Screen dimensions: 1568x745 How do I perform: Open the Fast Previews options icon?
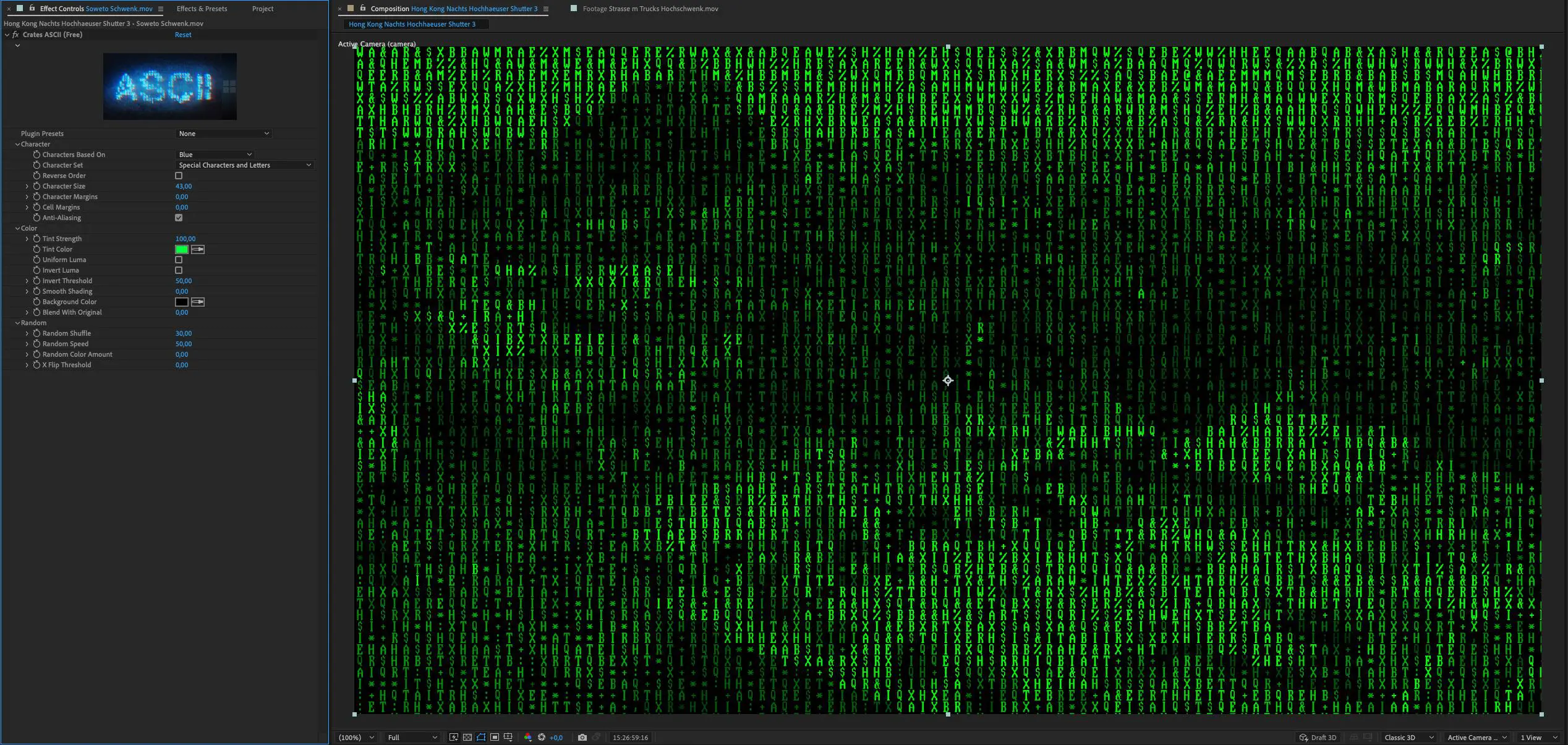pyautogui.click(x=453, y=737)
